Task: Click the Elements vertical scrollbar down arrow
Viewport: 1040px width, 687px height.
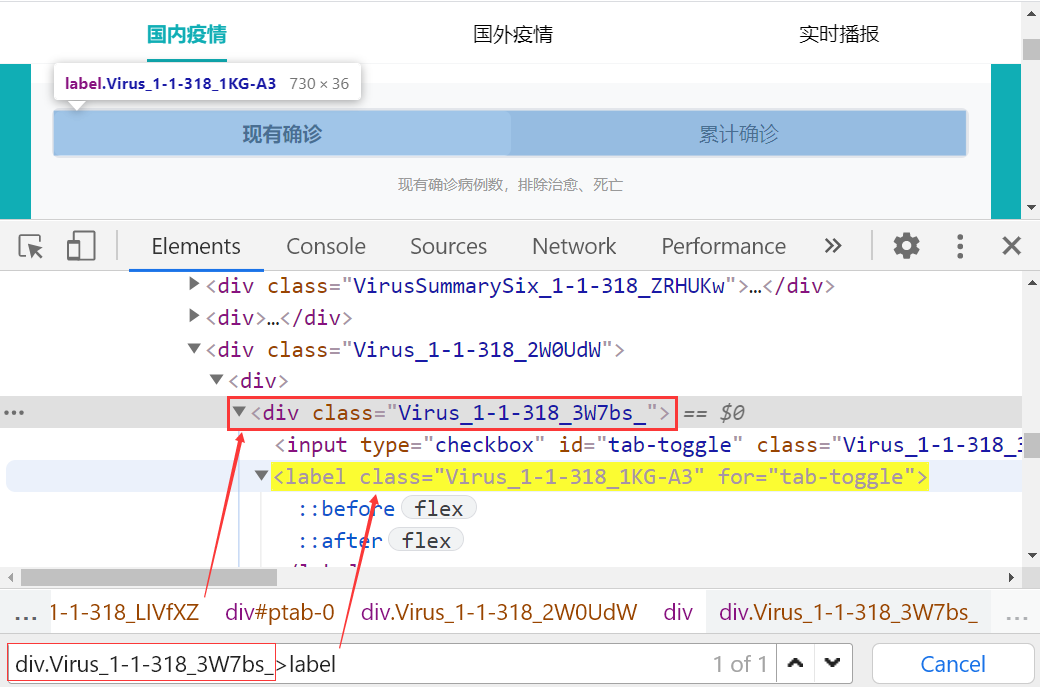Action: 1032,556
